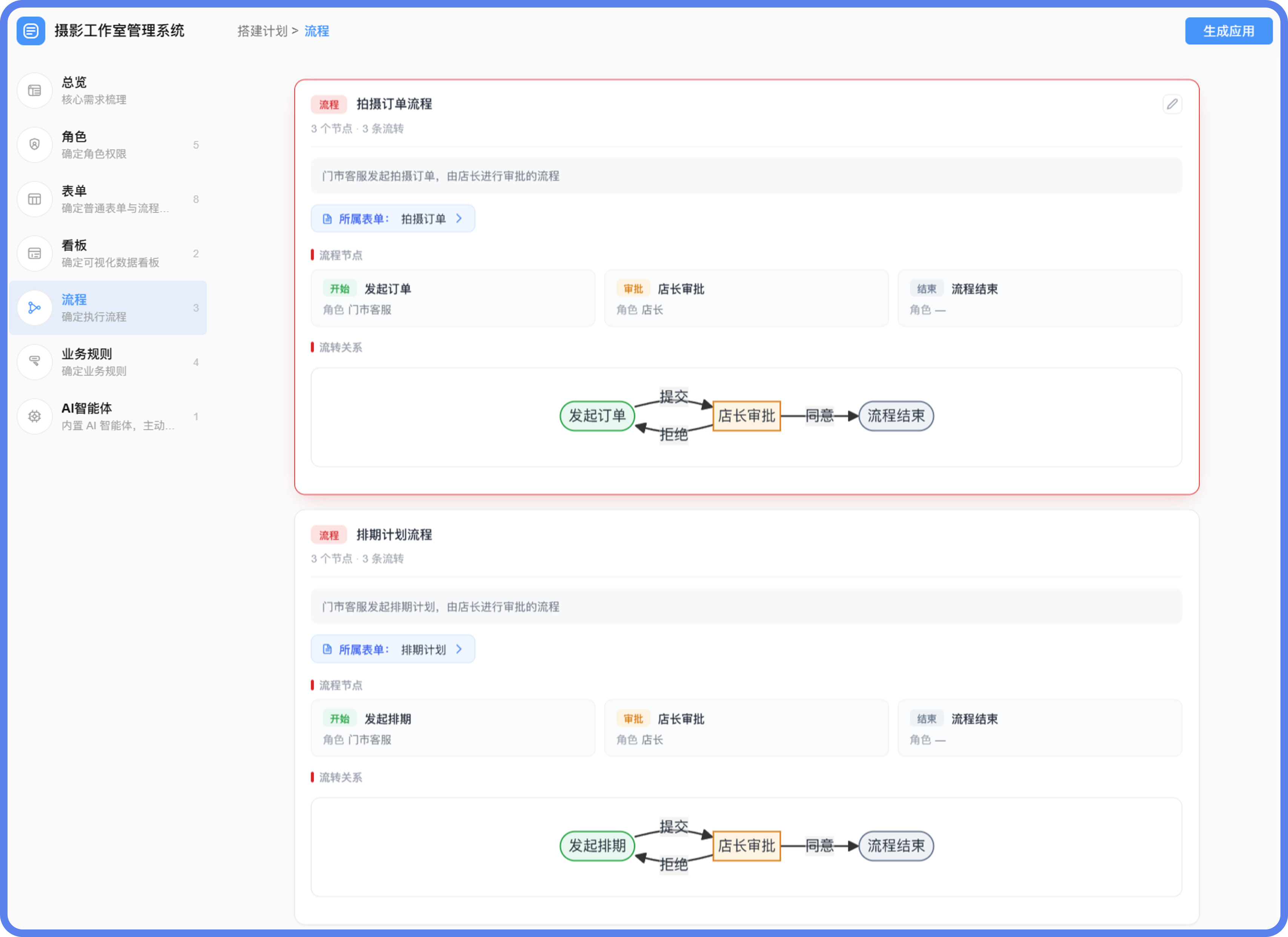Viewport: 1288px width, 937px height.
Task: Select the AI智能体 menu entry
Action: pos(108,416)
